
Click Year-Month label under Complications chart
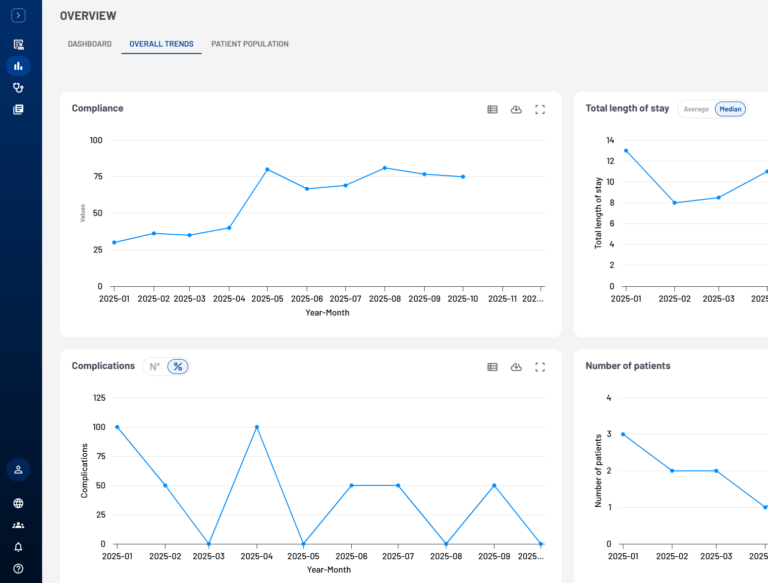coord(329,570)
